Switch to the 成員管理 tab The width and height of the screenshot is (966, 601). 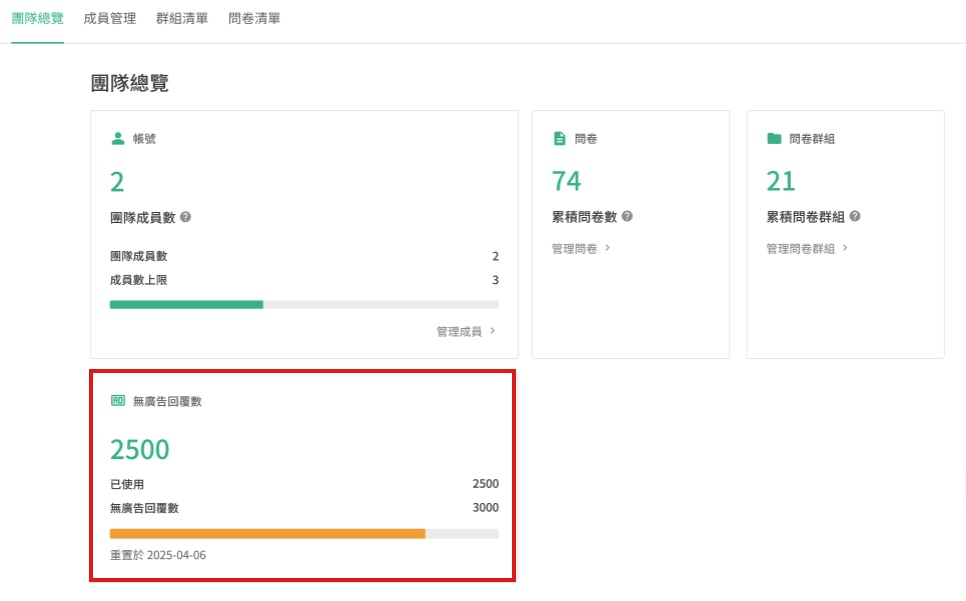click(x=110, y=18)
